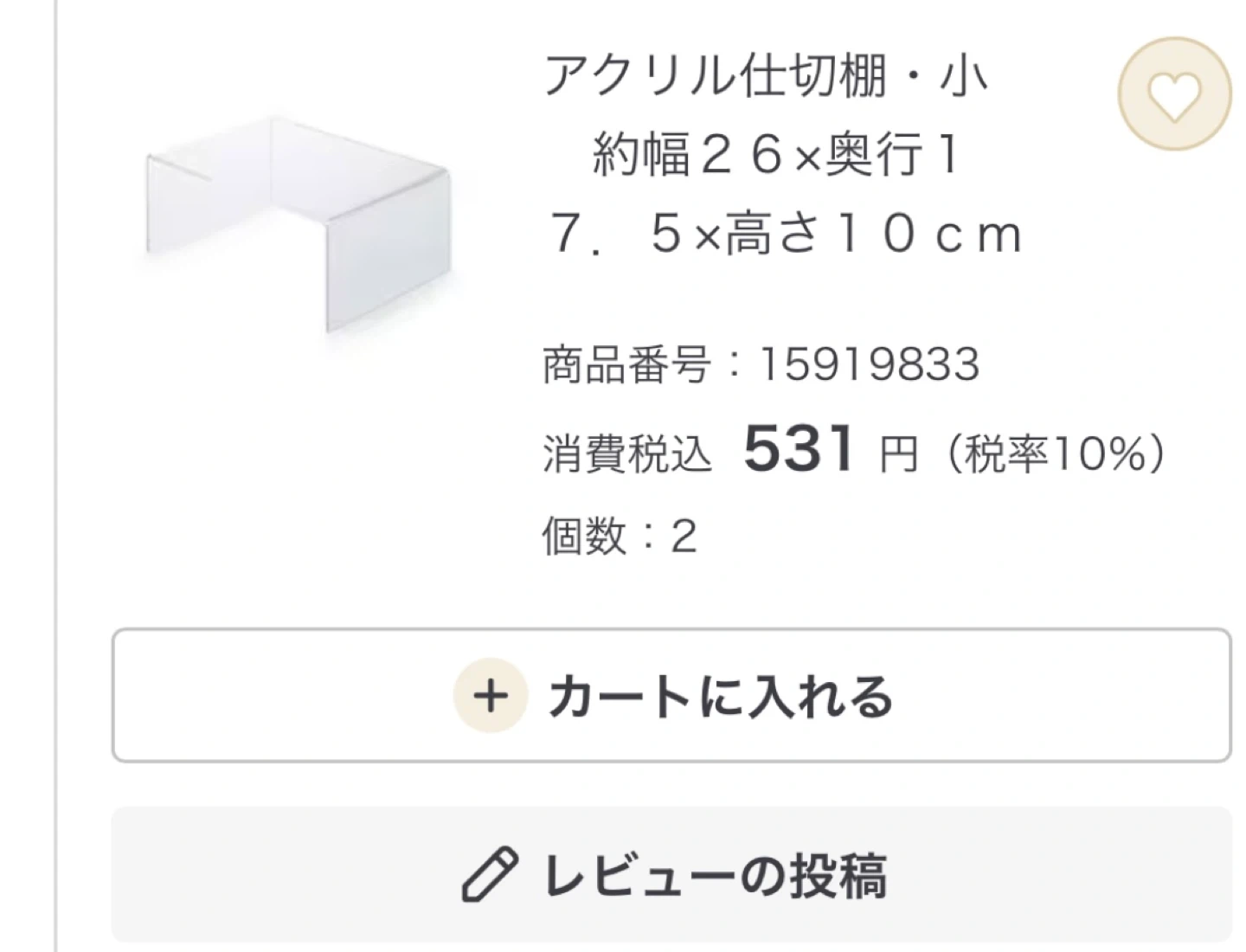Click the カートに入れる label text
Image resolution: width=1246 pixels, height=952 pixels.
coord(720,697)
